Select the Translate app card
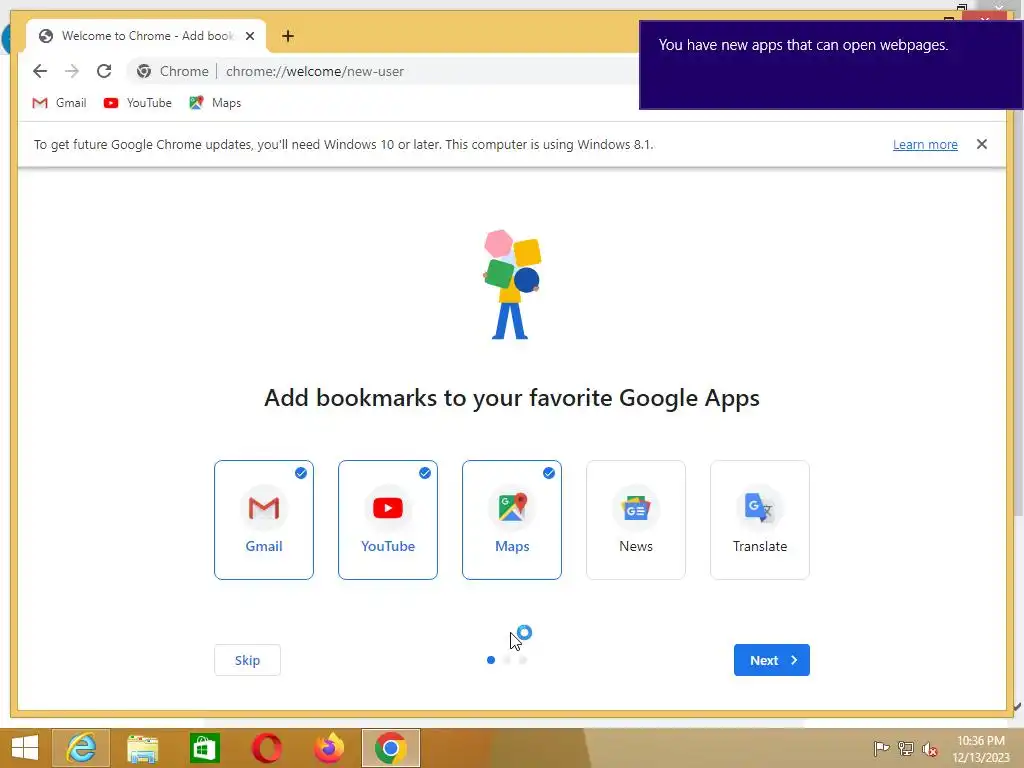The height and width of the screenshot is (768, 1024). [760, 520]
